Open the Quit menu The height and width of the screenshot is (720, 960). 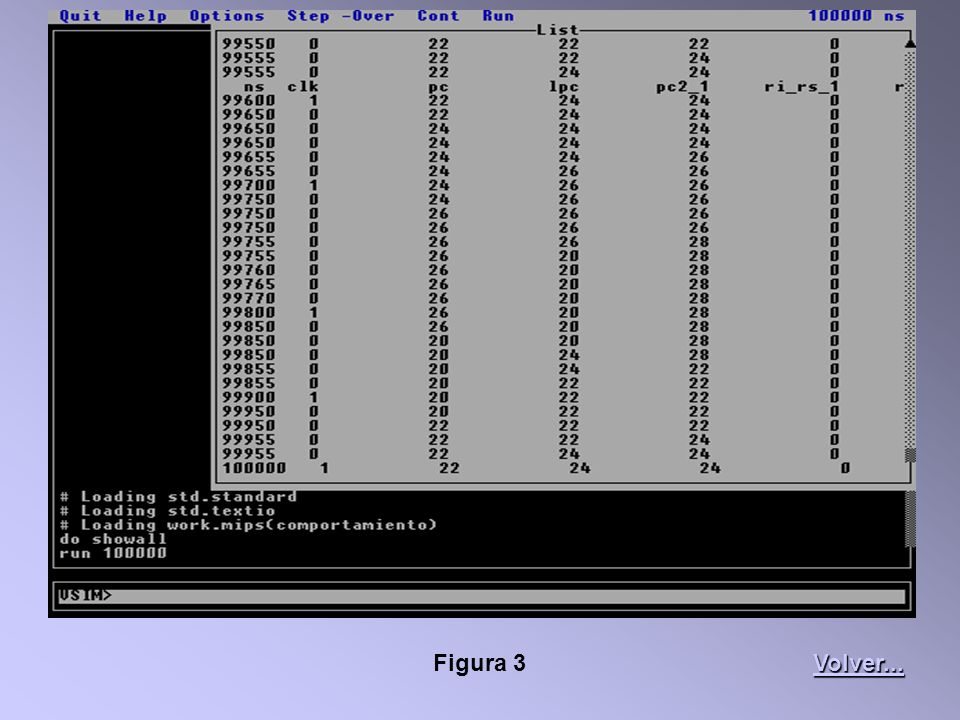point(80,16)
